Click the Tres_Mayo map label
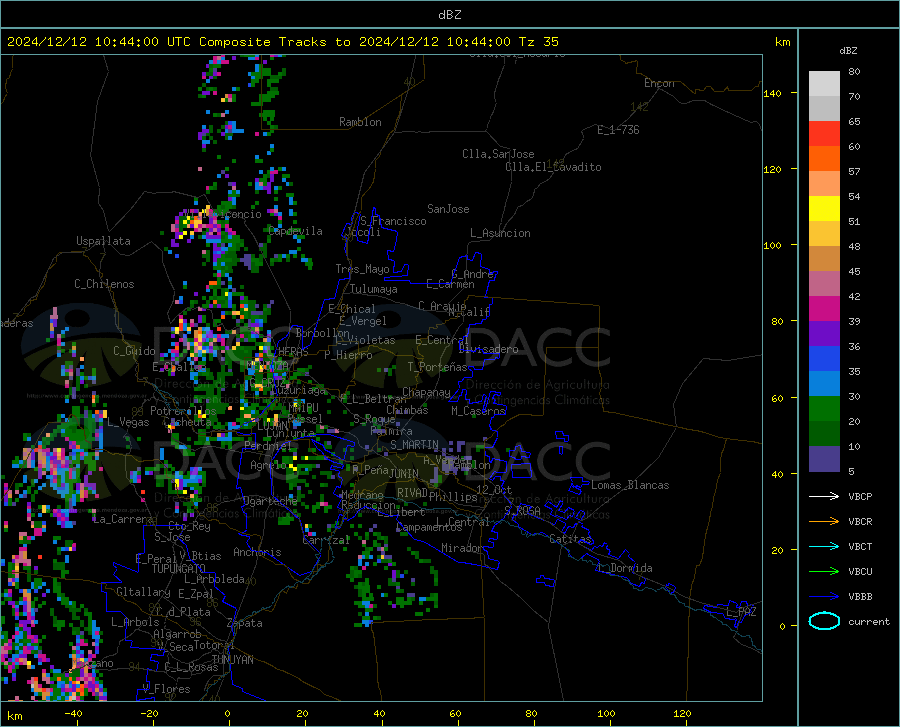 pos(362,269)
